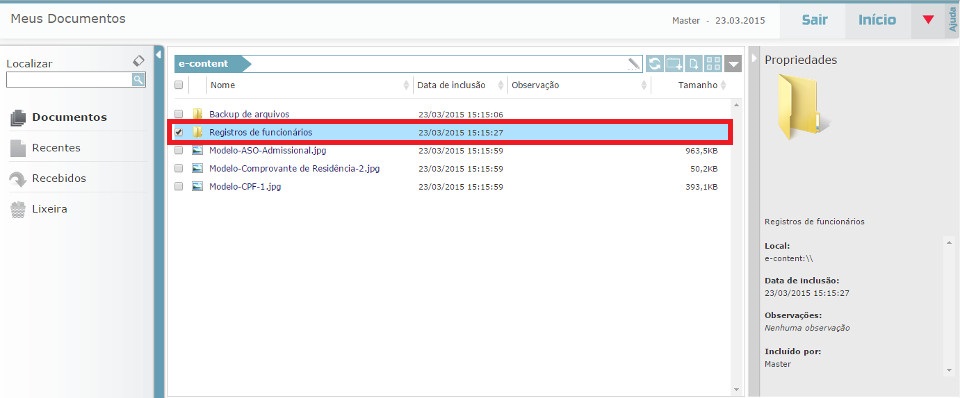Click the Nenhuma observação text
This screenshot has height=398, width=960.
coord(807,328)
